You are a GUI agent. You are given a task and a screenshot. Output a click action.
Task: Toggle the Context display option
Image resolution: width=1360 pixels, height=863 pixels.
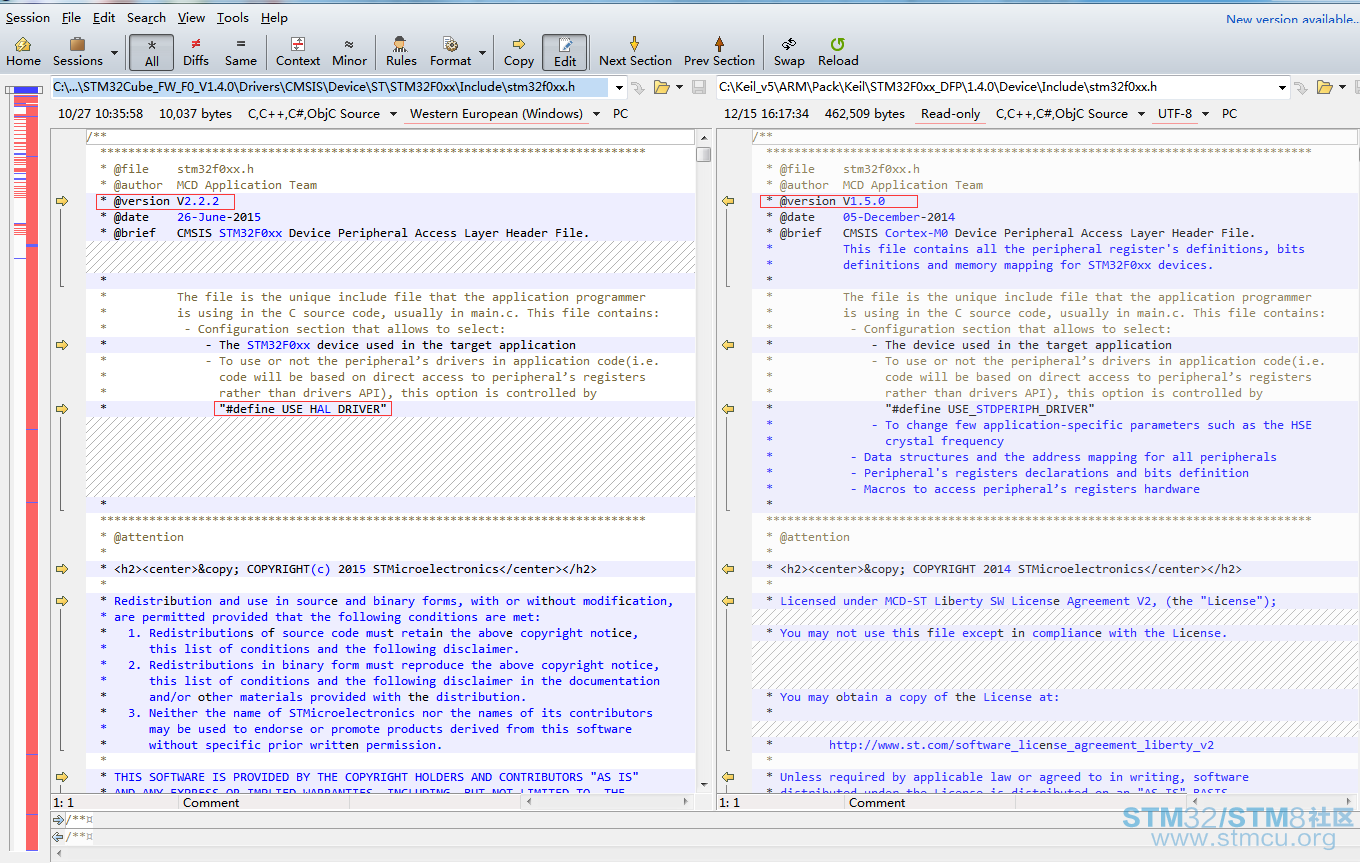tap(298, 52)
